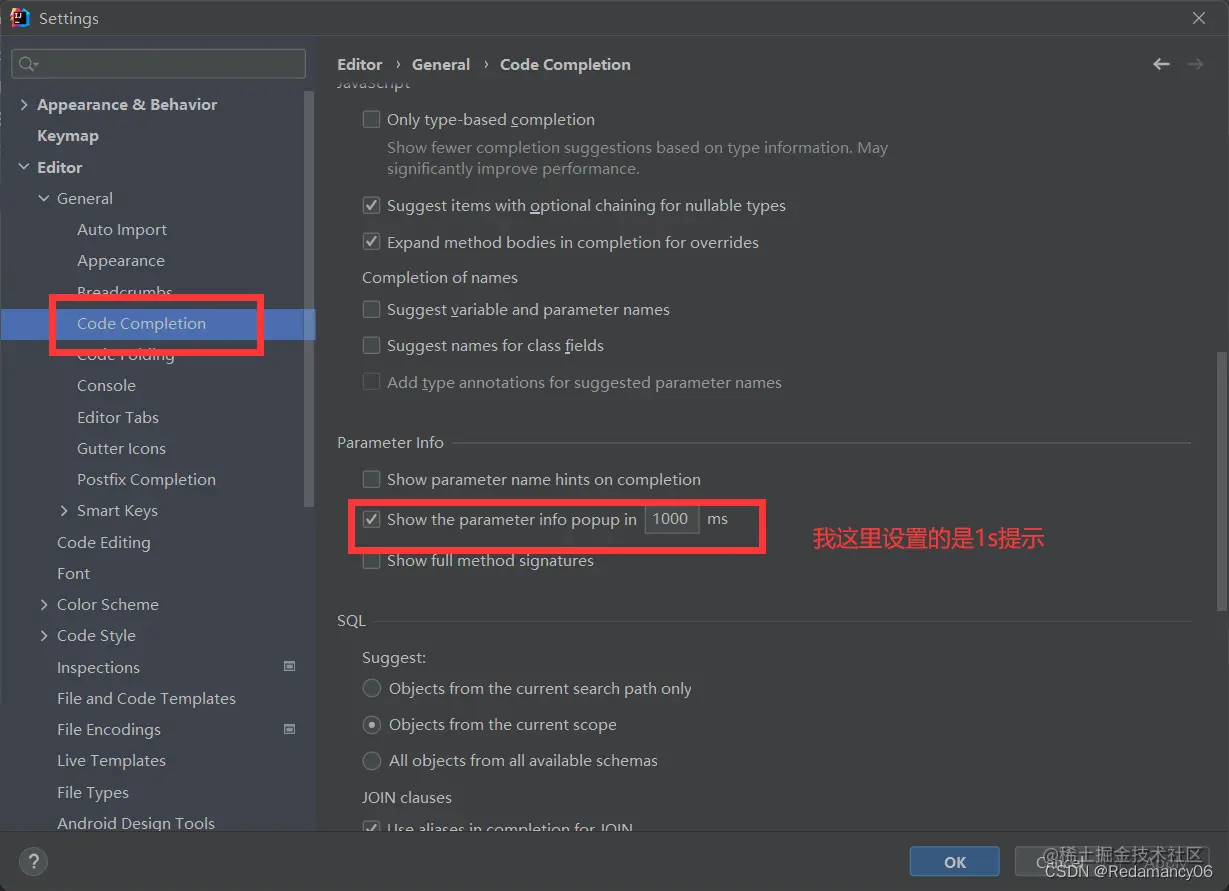Open File Types settings

tap(93, 792)
